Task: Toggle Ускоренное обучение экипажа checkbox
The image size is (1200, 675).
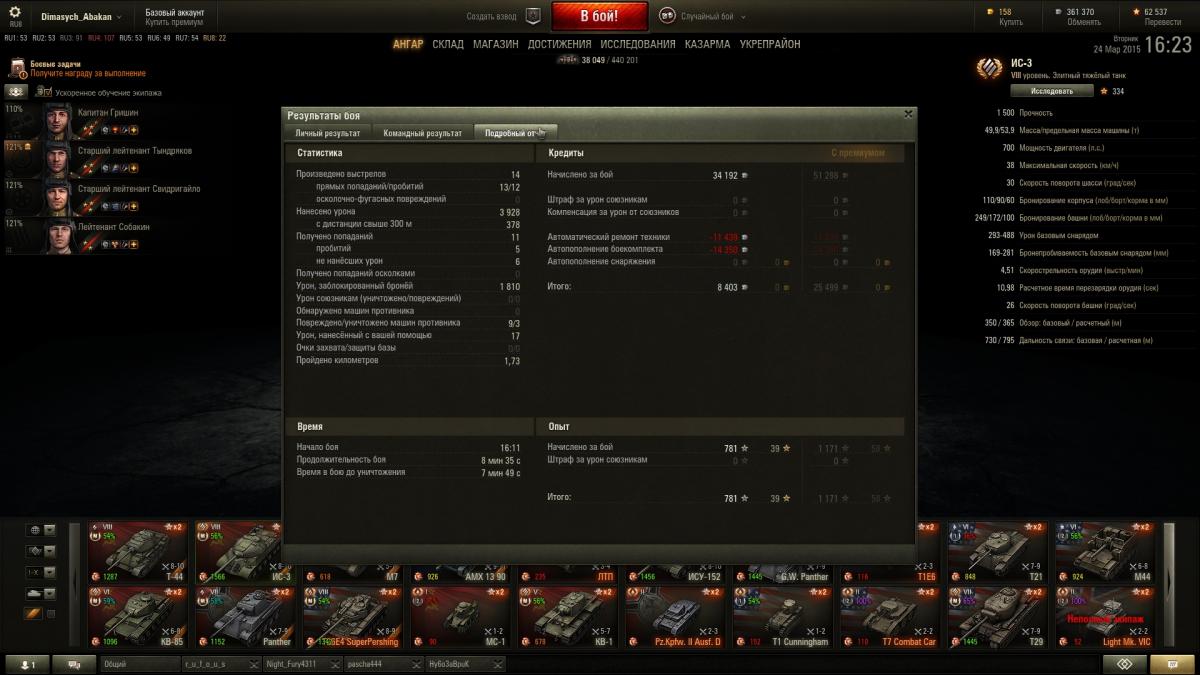Action: [x=45, y=92]
